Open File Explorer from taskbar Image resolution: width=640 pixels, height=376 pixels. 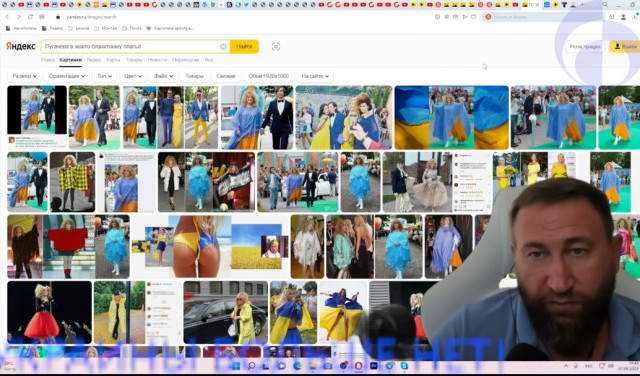coord(313,365)
